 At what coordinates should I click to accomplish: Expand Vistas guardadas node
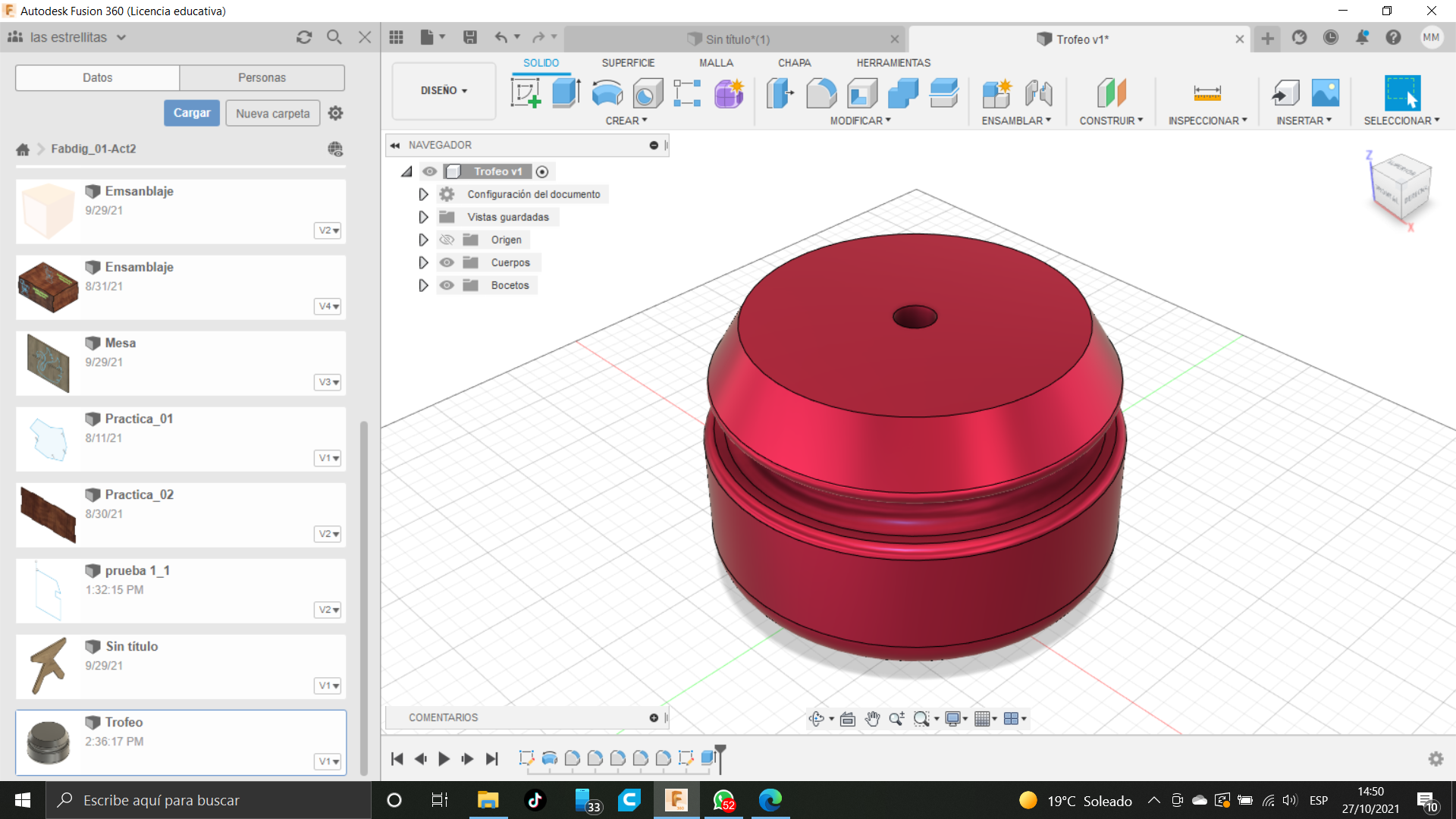423,217
